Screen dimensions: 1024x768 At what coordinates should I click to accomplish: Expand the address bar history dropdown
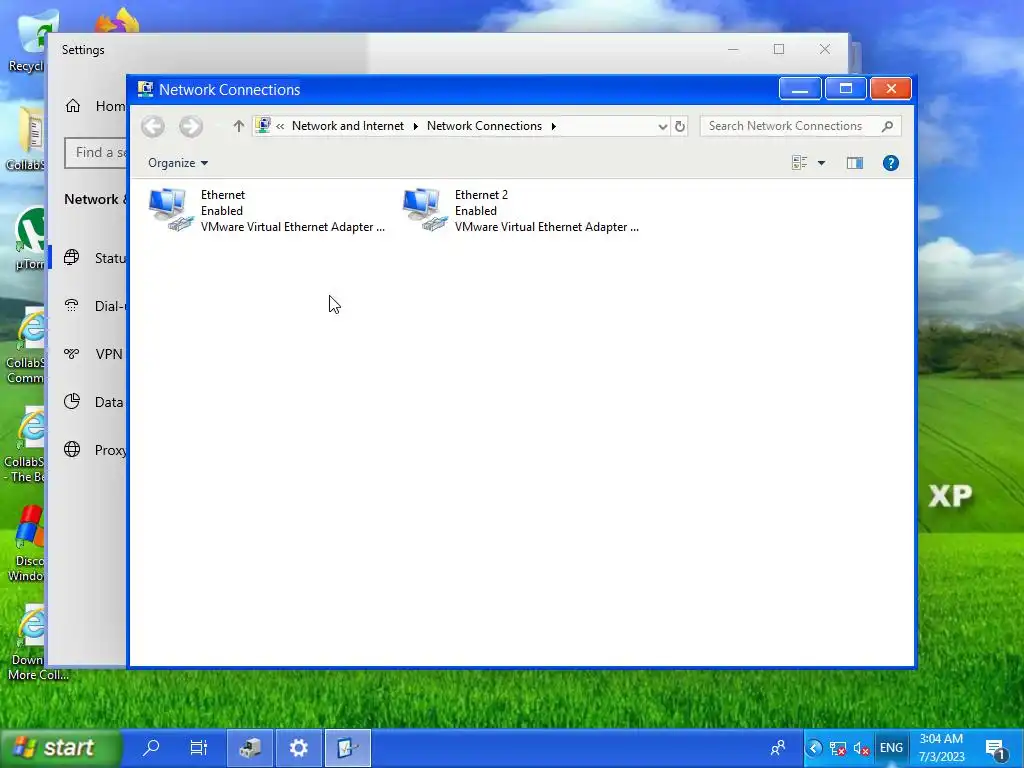pyautogui.click(x=663, y=126)
